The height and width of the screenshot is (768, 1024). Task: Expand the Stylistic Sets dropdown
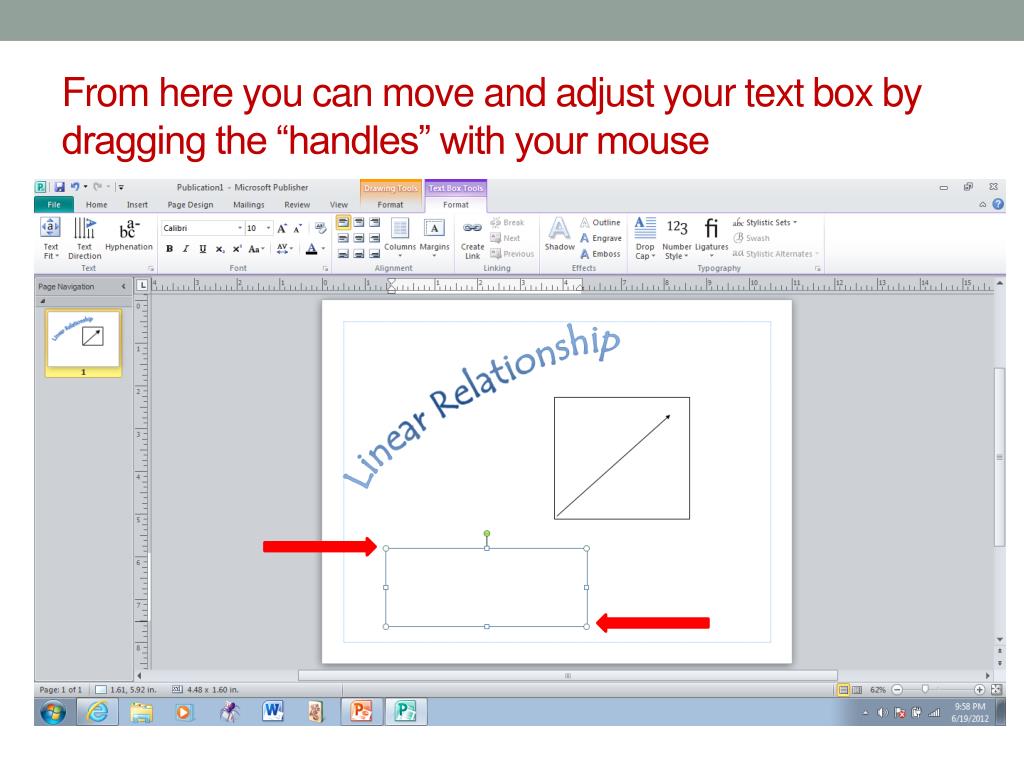pyautogui.click(x=765, y=223)
